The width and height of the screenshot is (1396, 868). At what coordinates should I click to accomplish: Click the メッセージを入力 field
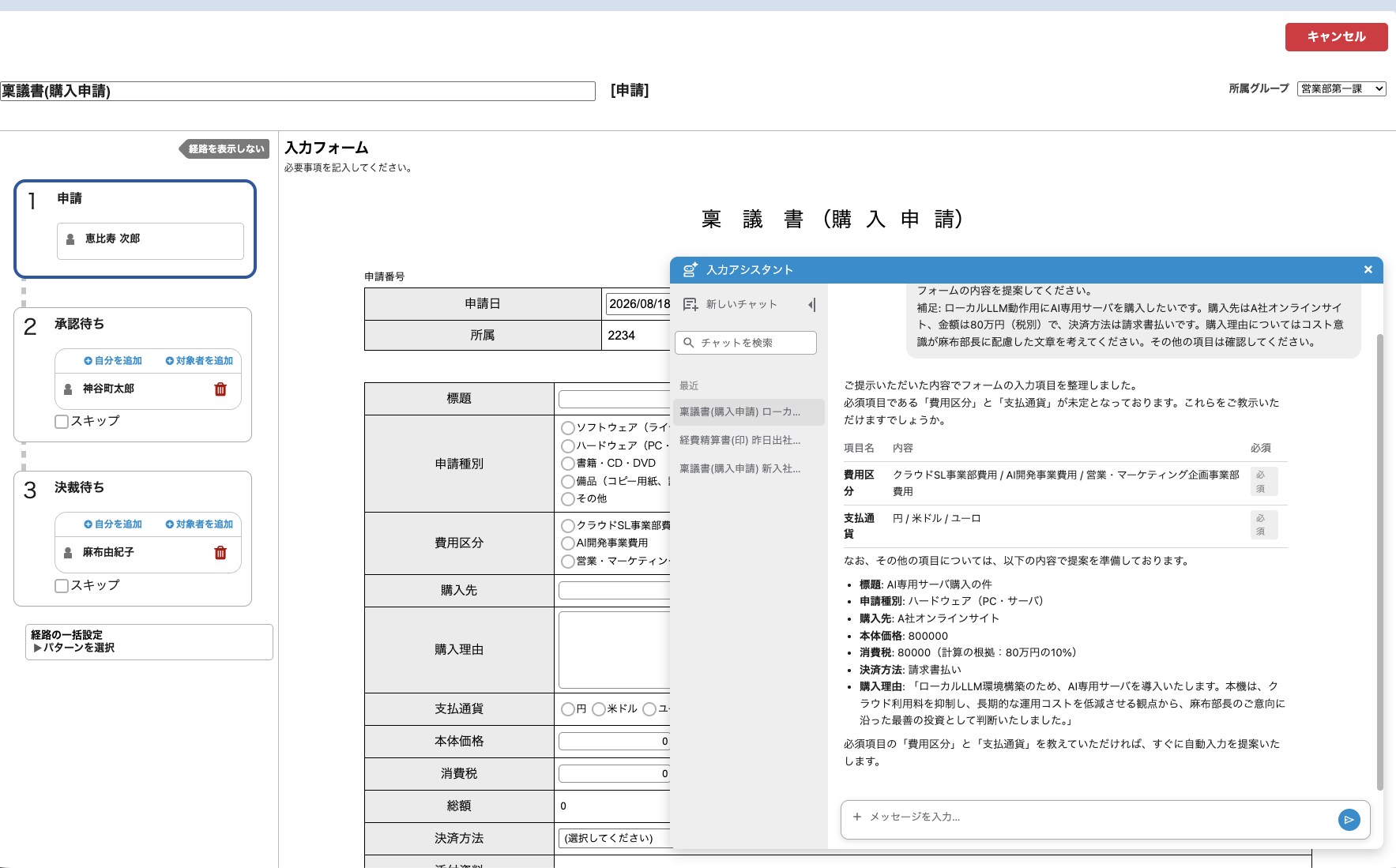[1098, 817]
